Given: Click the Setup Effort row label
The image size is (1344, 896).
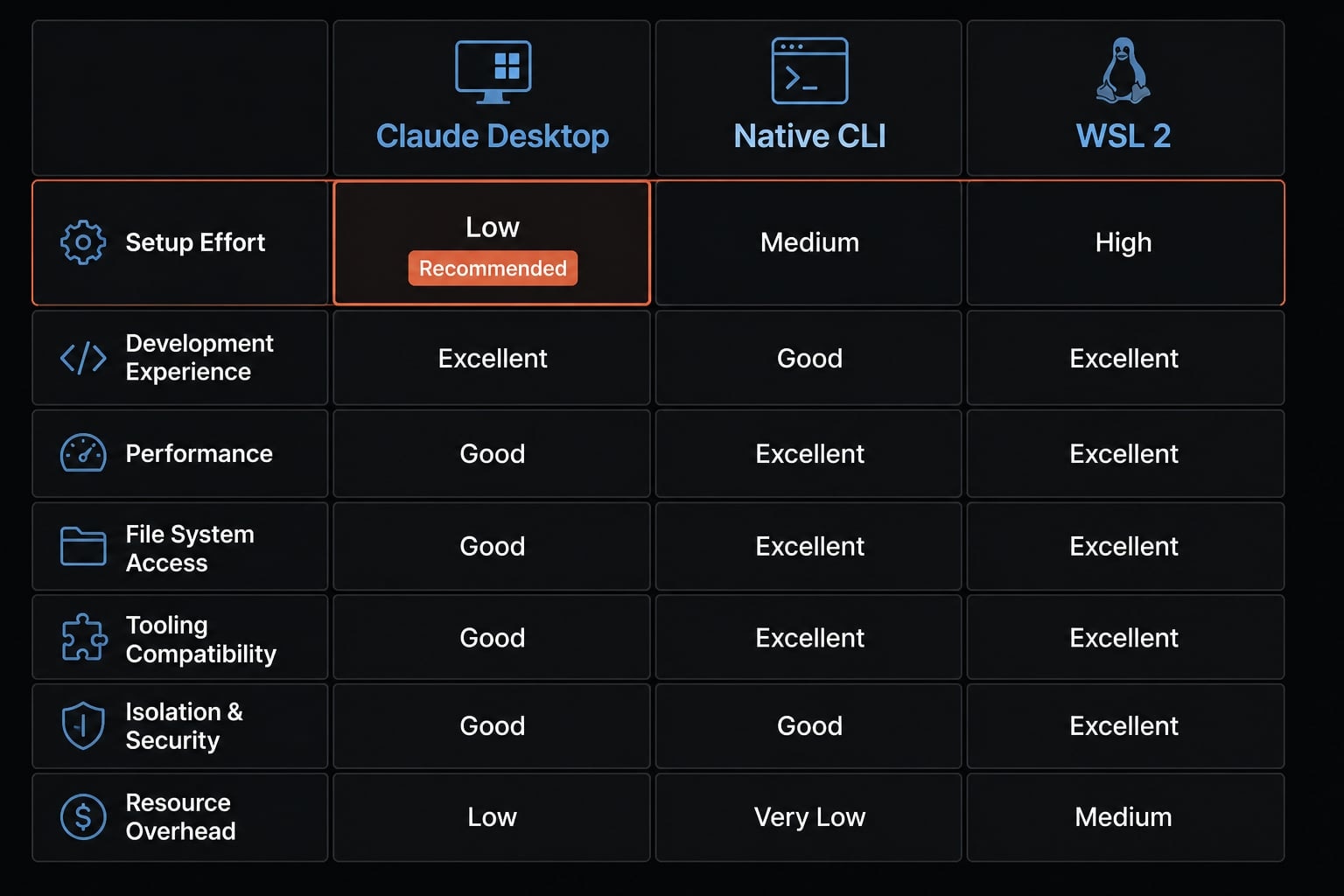Looking at the screenshot, I should coord(195,242).
